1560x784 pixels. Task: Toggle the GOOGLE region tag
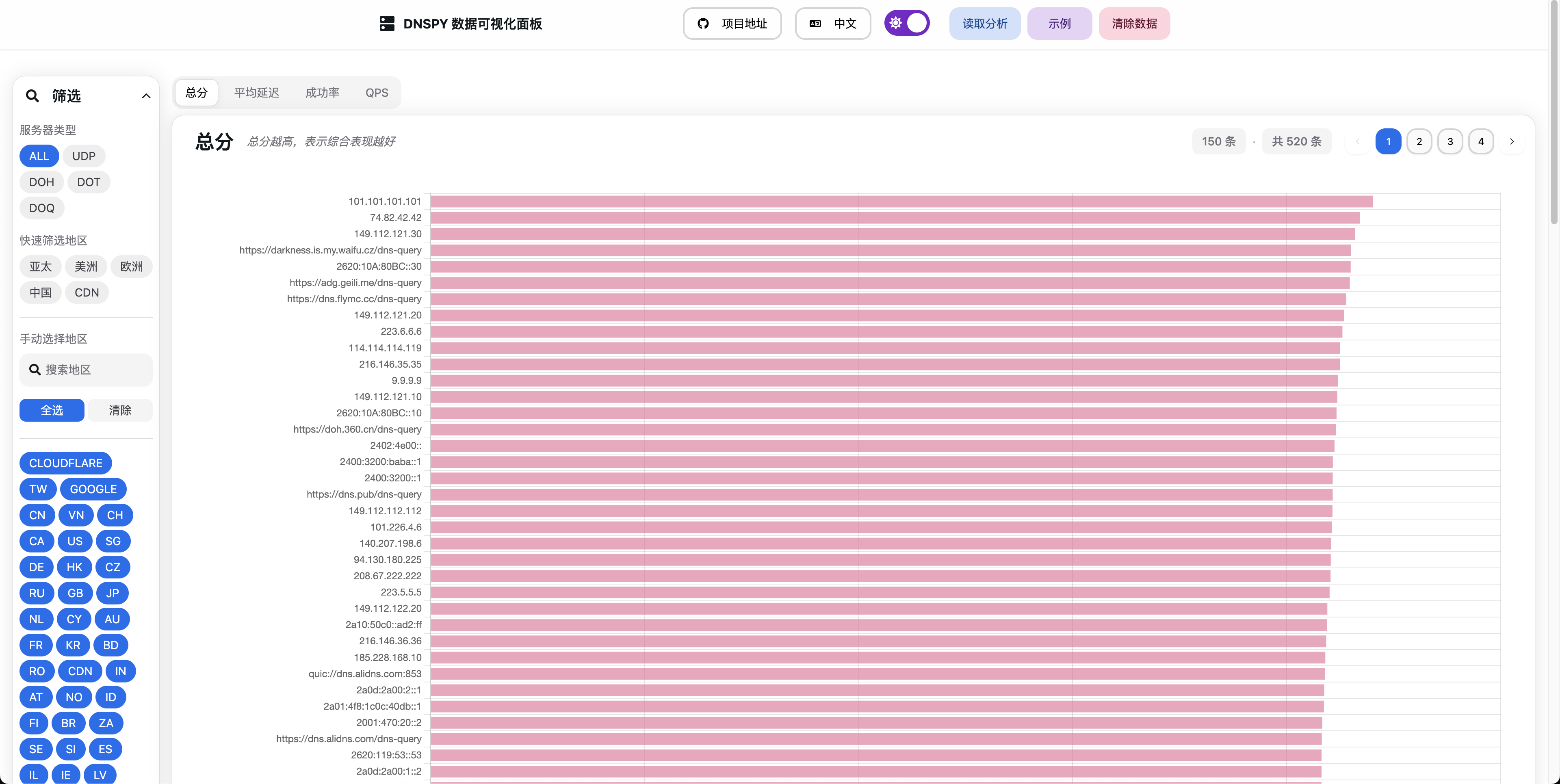[x=93, y=489]
